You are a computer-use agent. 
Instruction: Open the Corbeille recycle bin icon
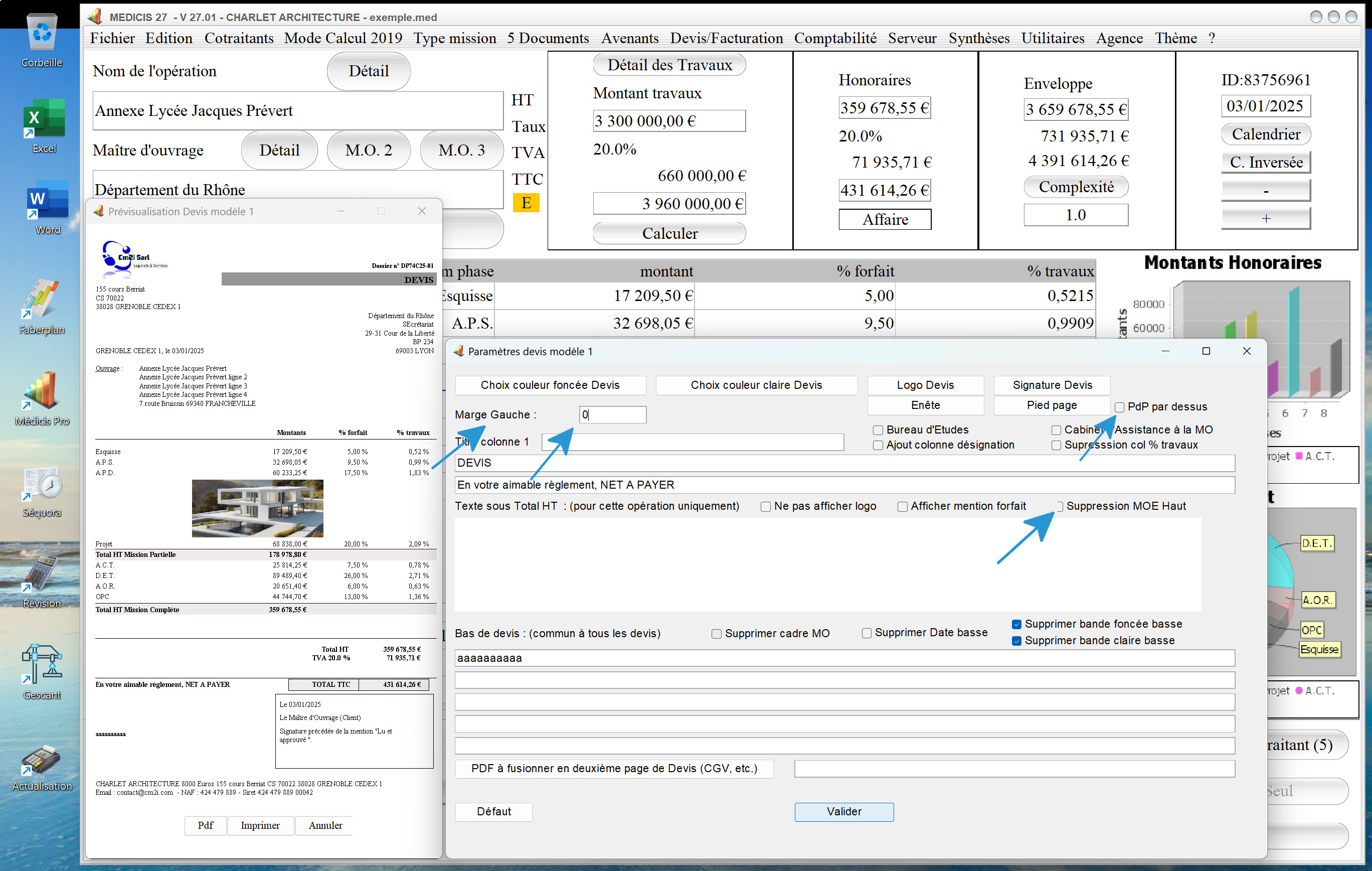42,40
